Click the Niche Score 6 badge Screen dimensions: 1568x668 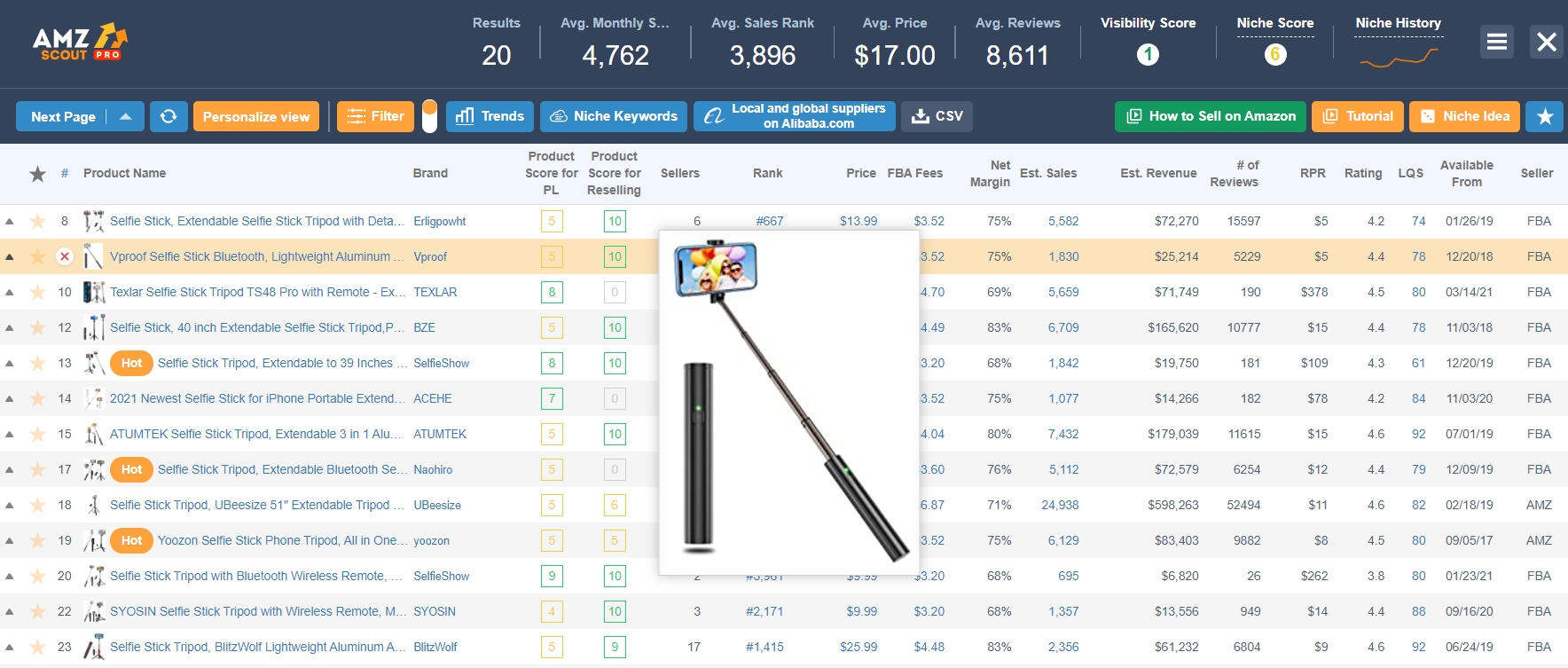[x=1275, y=55]
